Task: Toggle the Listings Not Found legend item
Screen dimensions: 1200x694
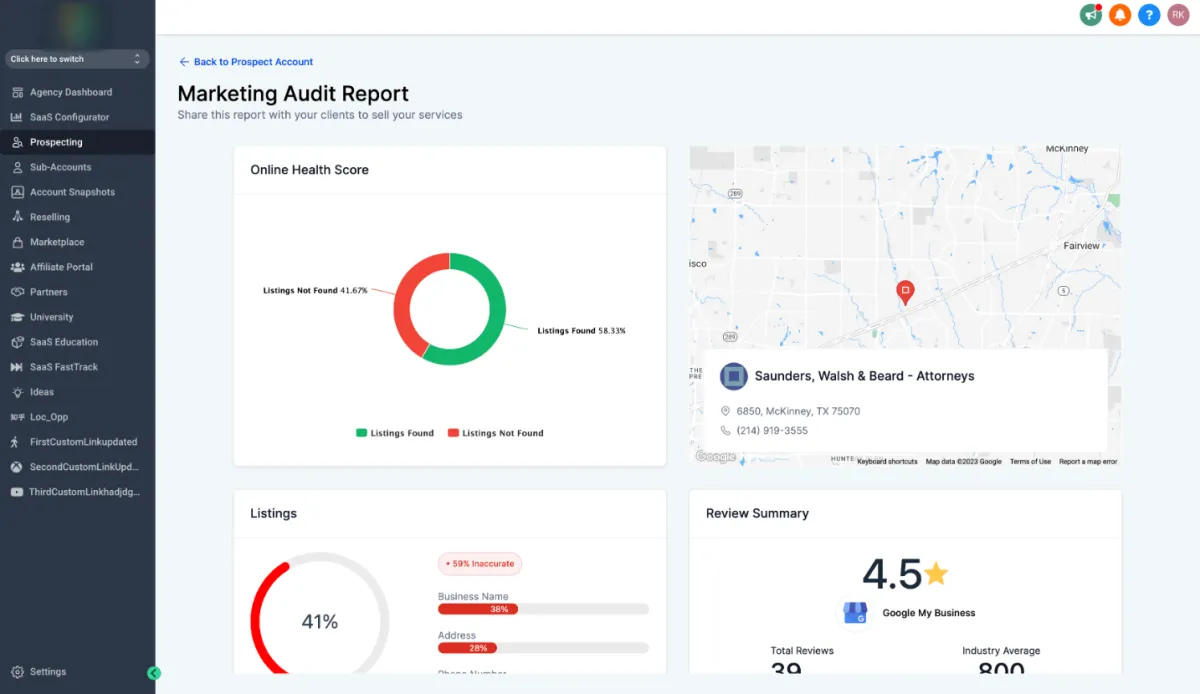Action: coord(496,433)
